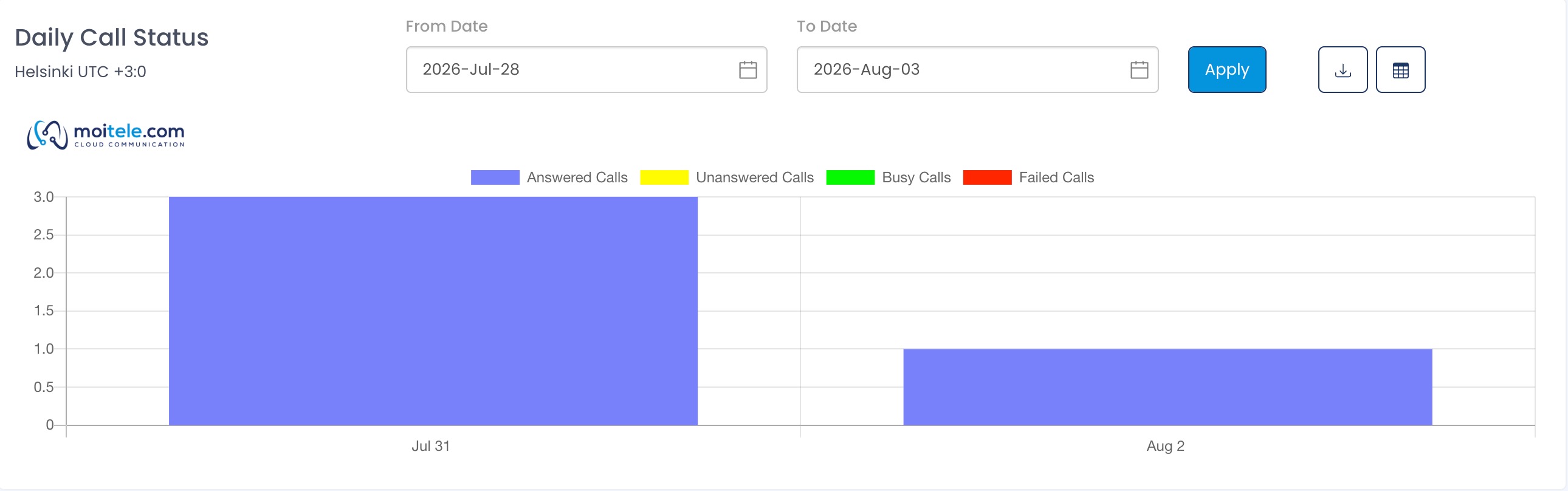The height and width of the screenshot is (491, 1568).
Task: Open the From Date calendar icon
Action: 748,70
